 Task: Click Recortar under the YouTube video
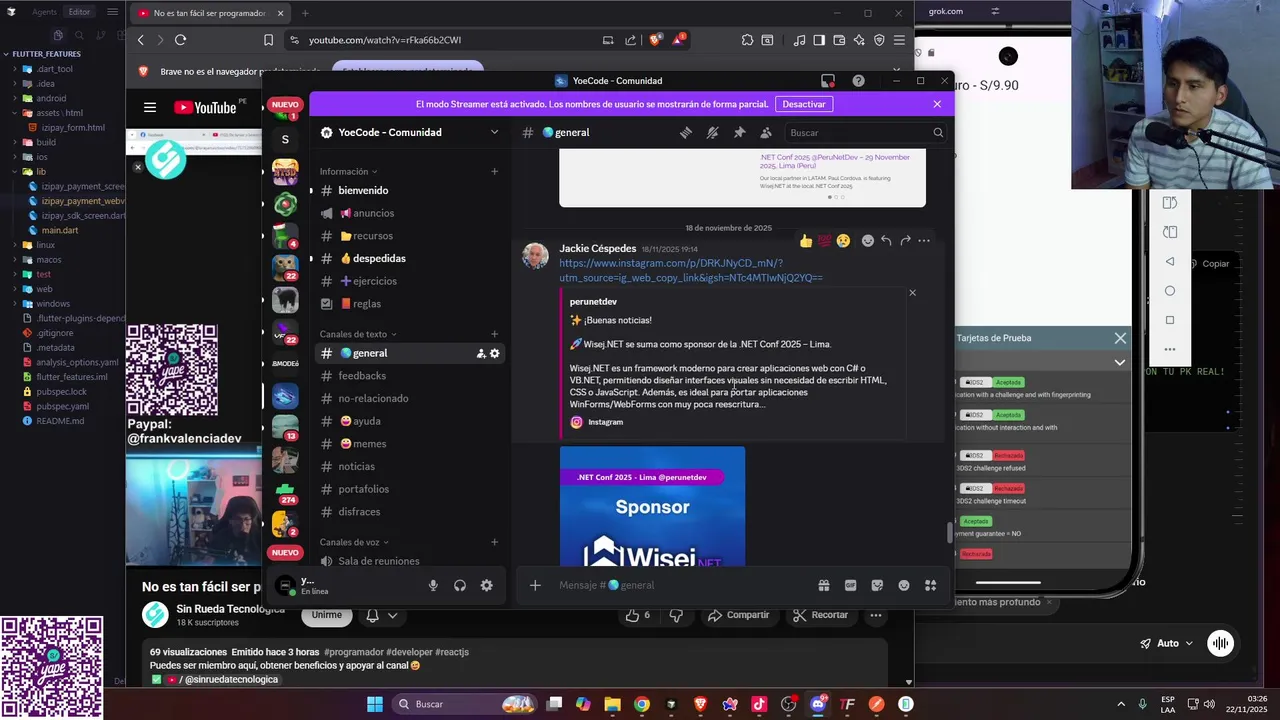pos(820,615)
